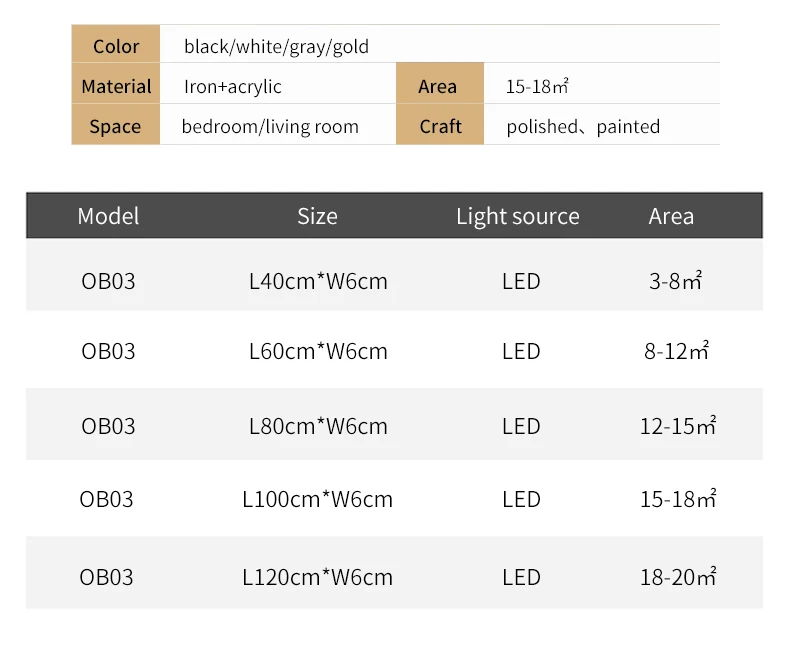This screenshot has width=790, height=661.
Task: Click the Area column header in dark bar
Action: 671,216
